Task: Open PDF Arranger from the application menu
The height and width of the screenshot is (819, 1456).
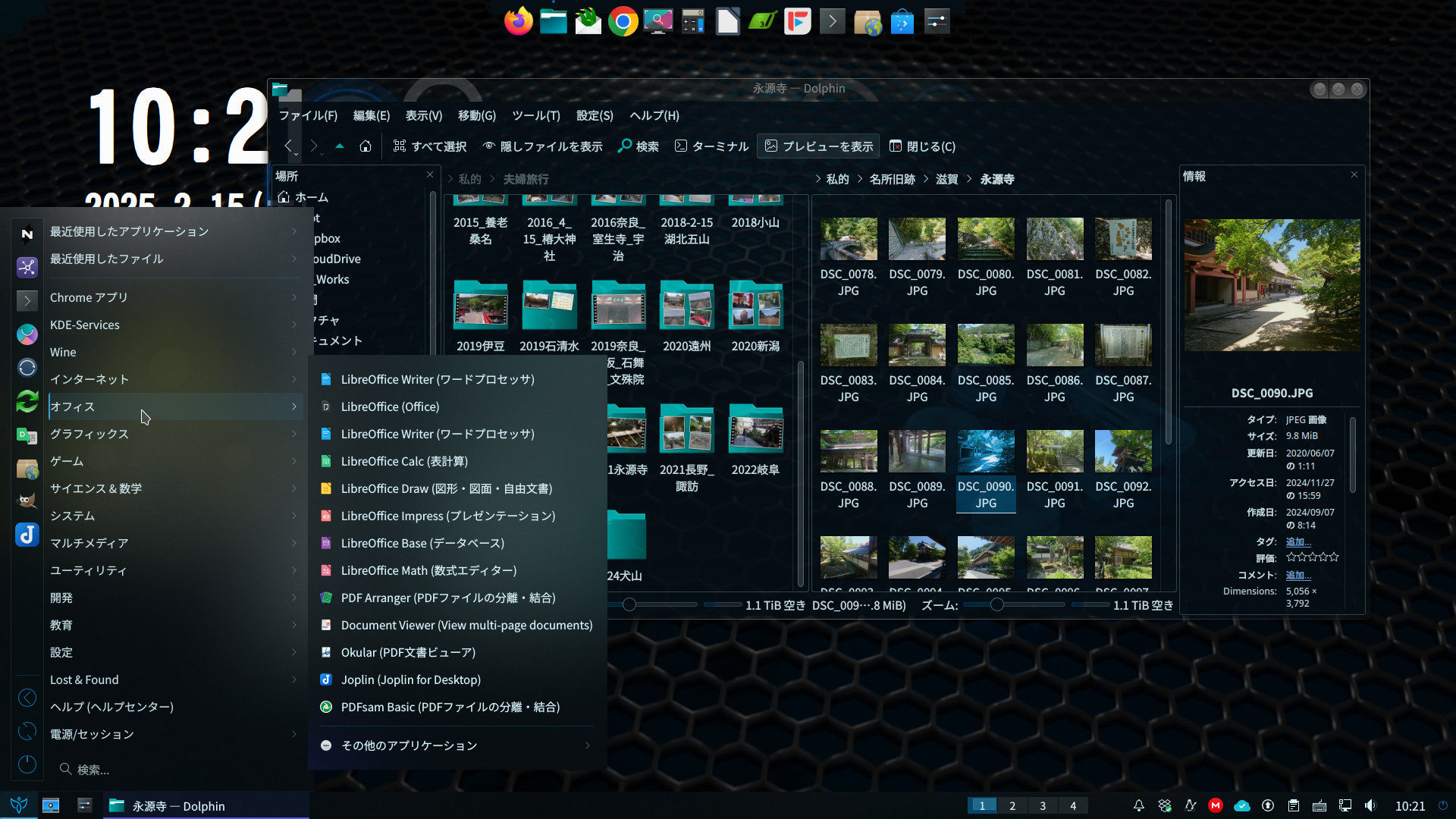Action: pos(447,598)
